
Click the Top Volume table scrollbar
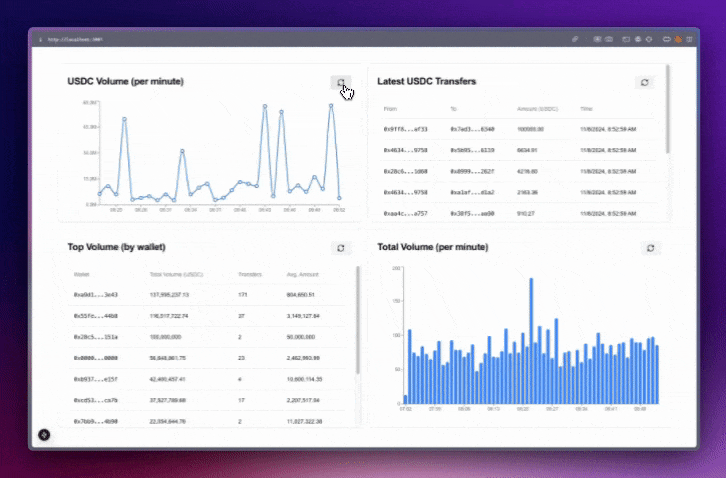tap(358, 320)
